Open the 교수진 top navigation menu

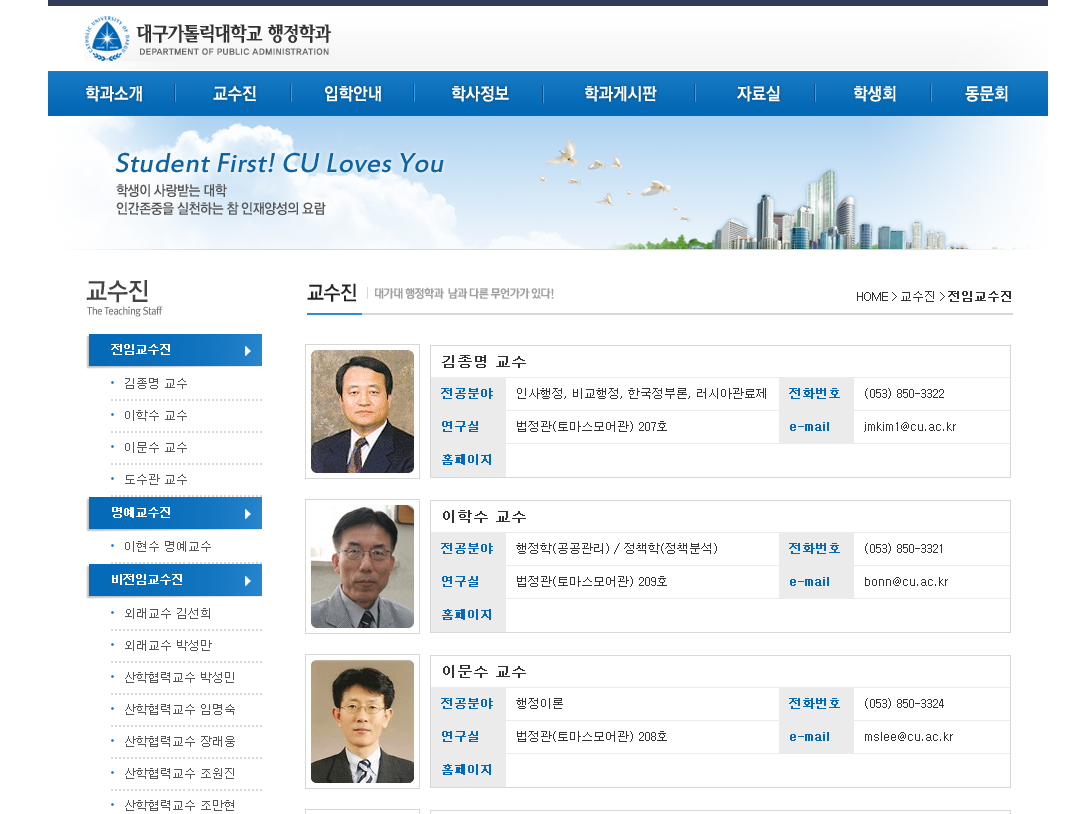click(x=235, y=93)
